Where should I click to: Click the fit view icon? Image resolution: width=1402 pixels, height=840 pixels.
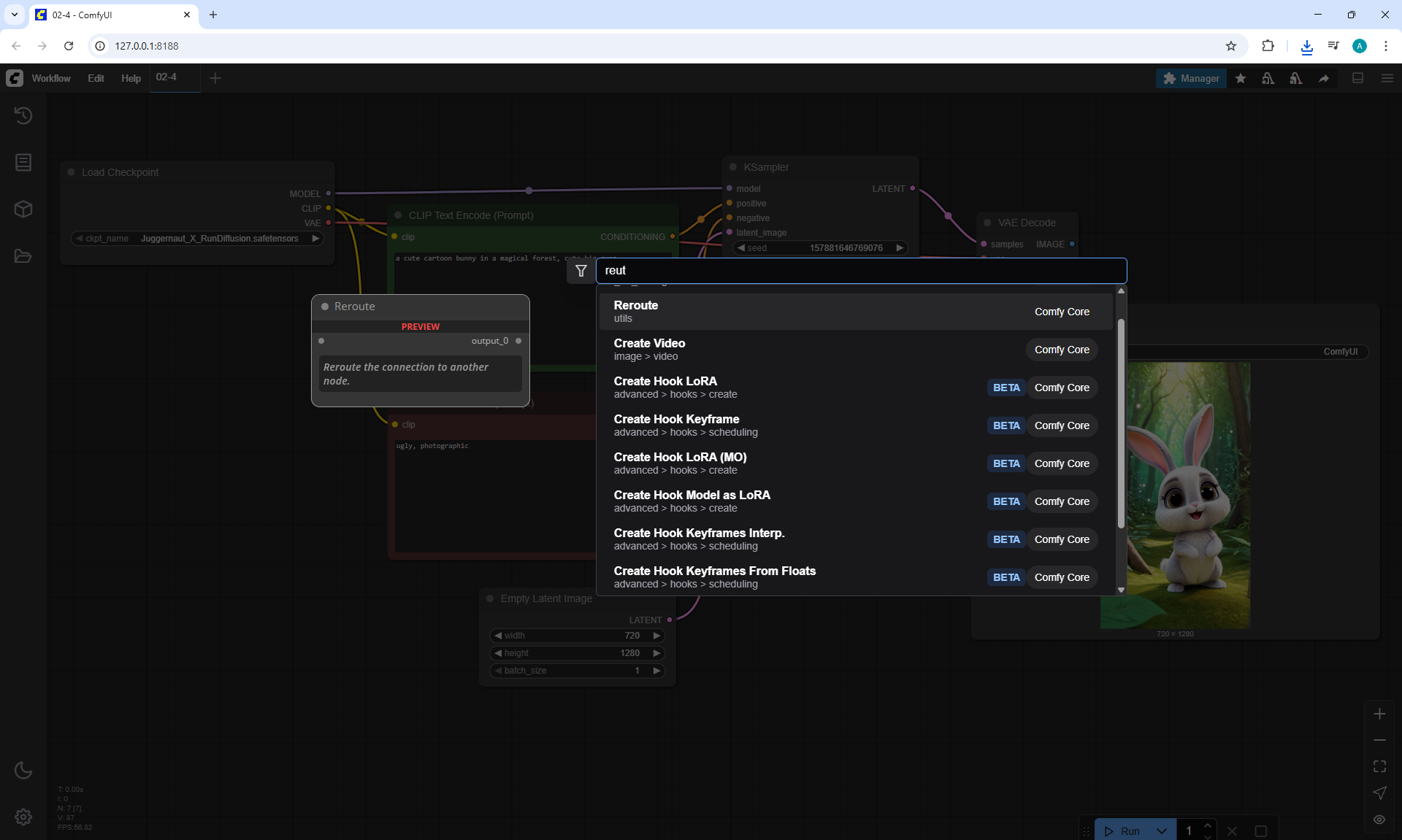click(1379, 766)
